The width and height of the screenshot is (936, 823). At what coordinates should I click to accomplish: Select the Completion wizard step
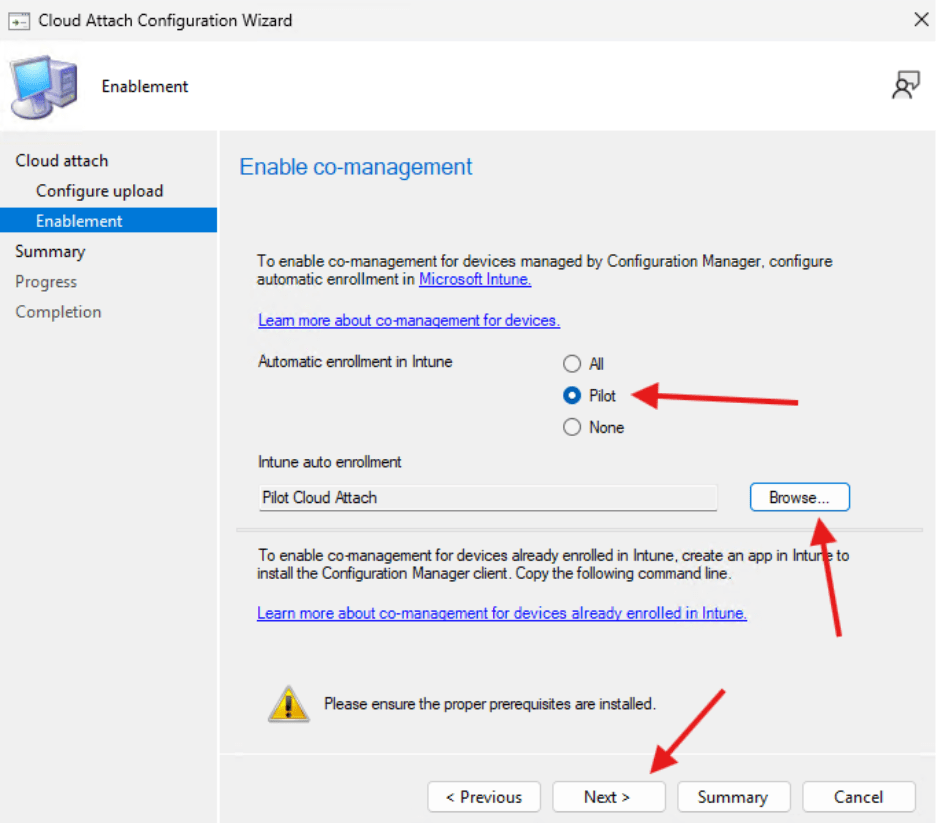[x=58, y=311]
